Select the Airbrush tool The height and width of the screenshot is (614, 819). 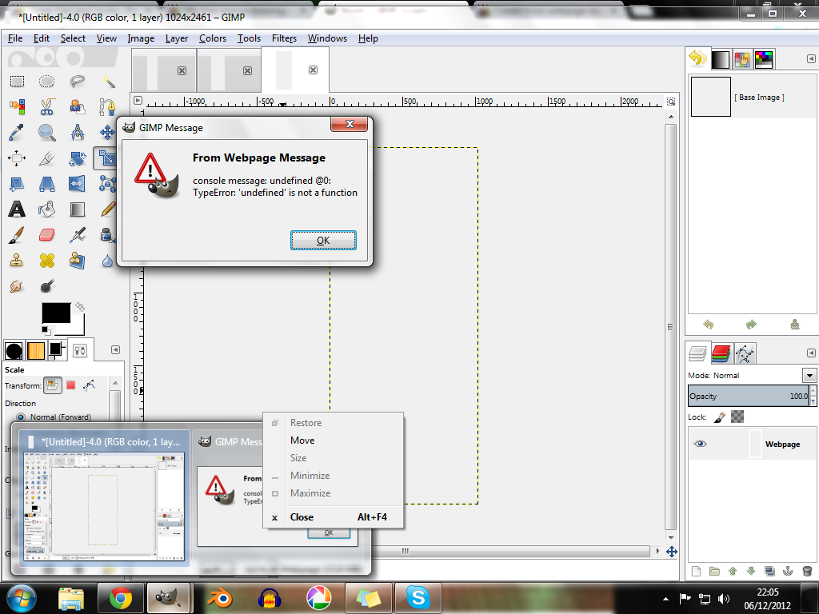[x=77, y=235]
